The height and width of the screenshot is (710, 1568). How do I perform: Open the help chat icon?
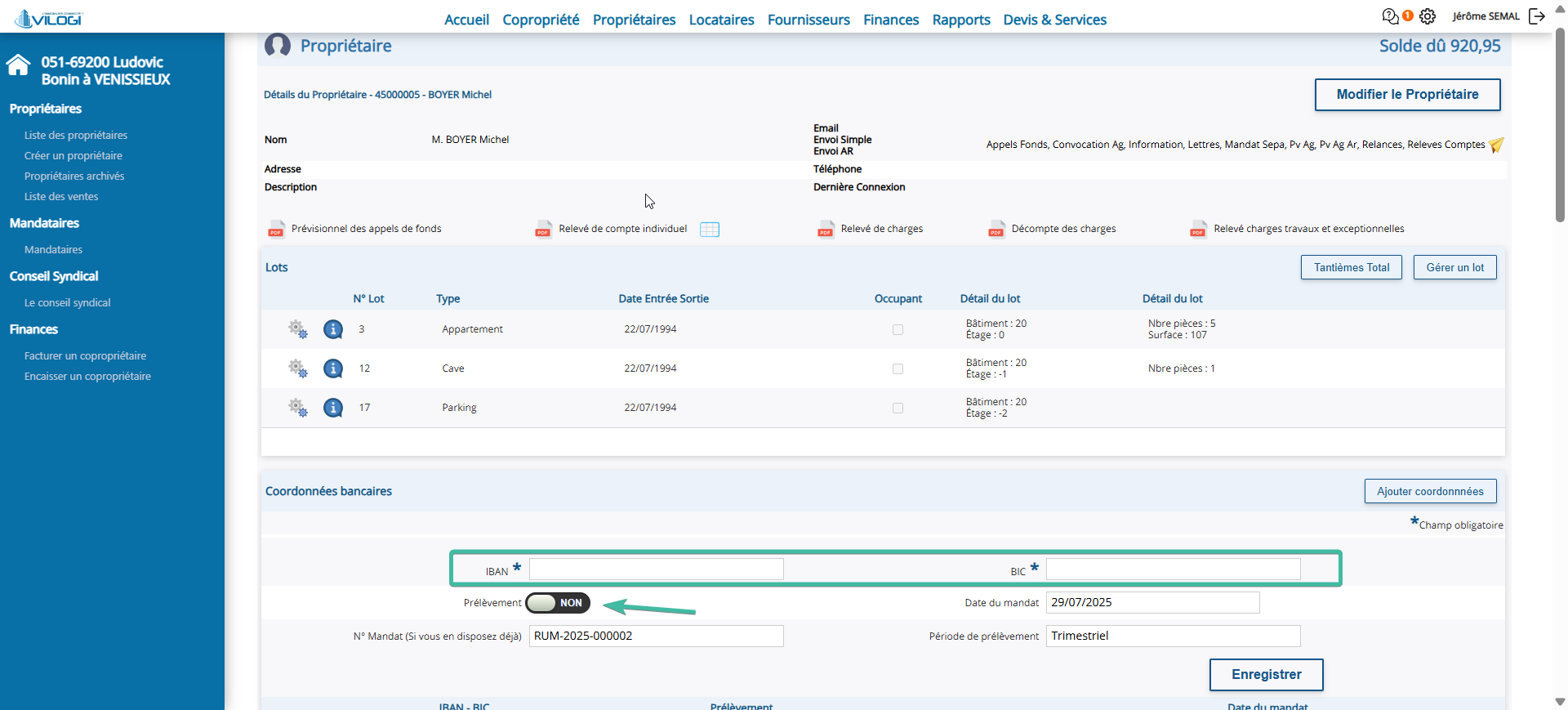point(1390,16)
